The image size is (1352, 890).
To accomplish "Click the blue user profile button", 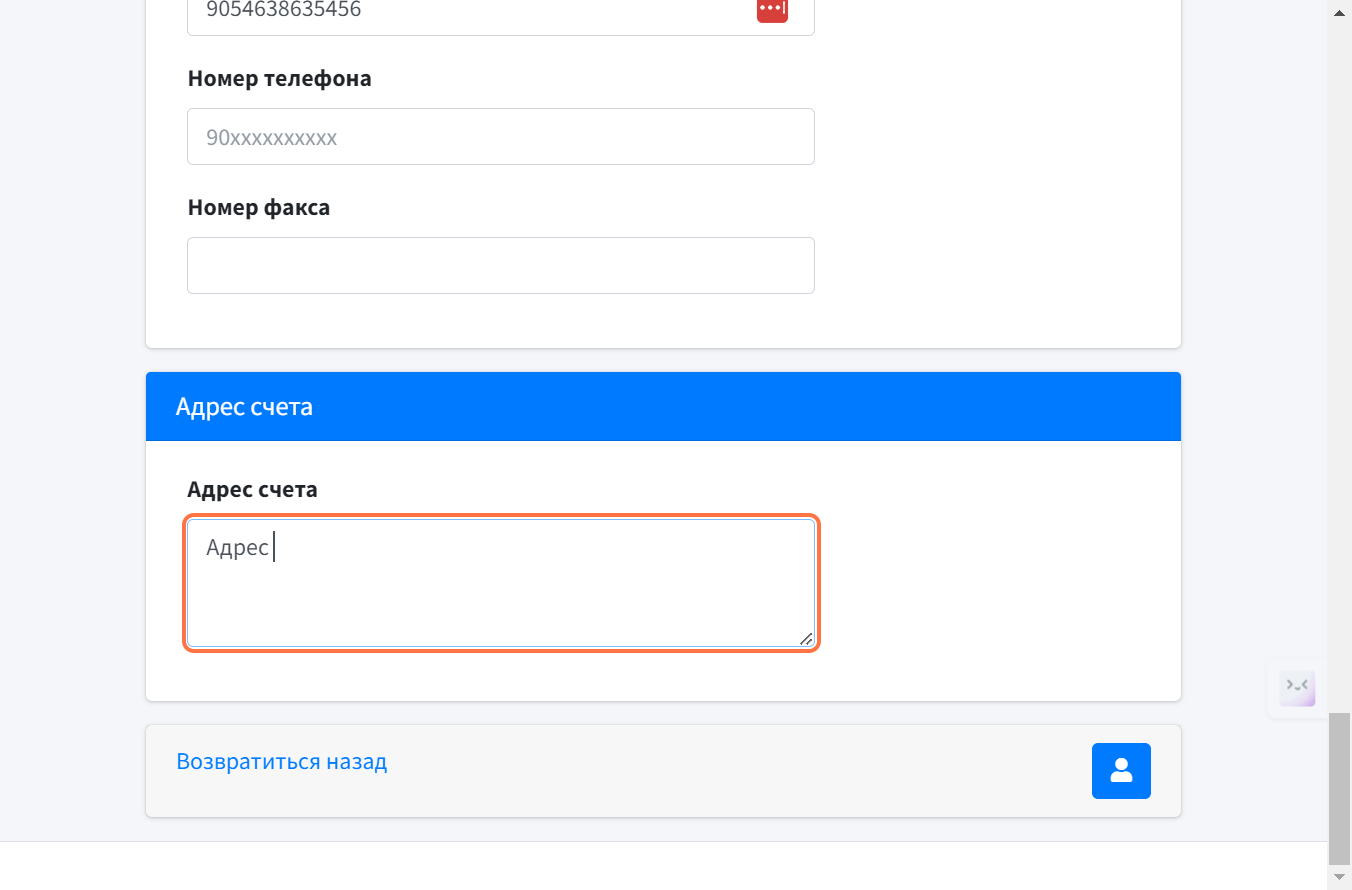I will point(1121,771).
